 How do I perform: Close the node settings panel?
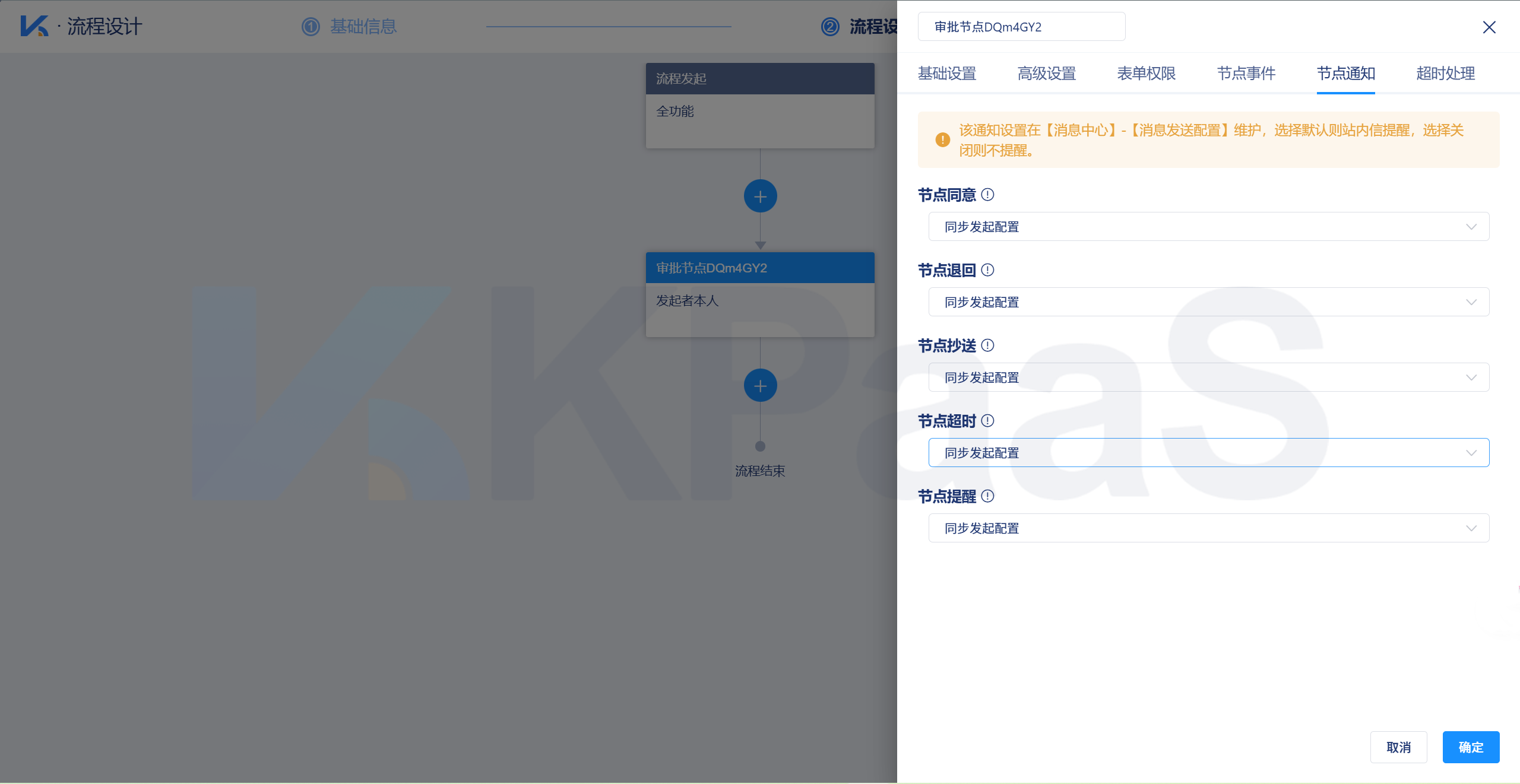click(1489, 27)
